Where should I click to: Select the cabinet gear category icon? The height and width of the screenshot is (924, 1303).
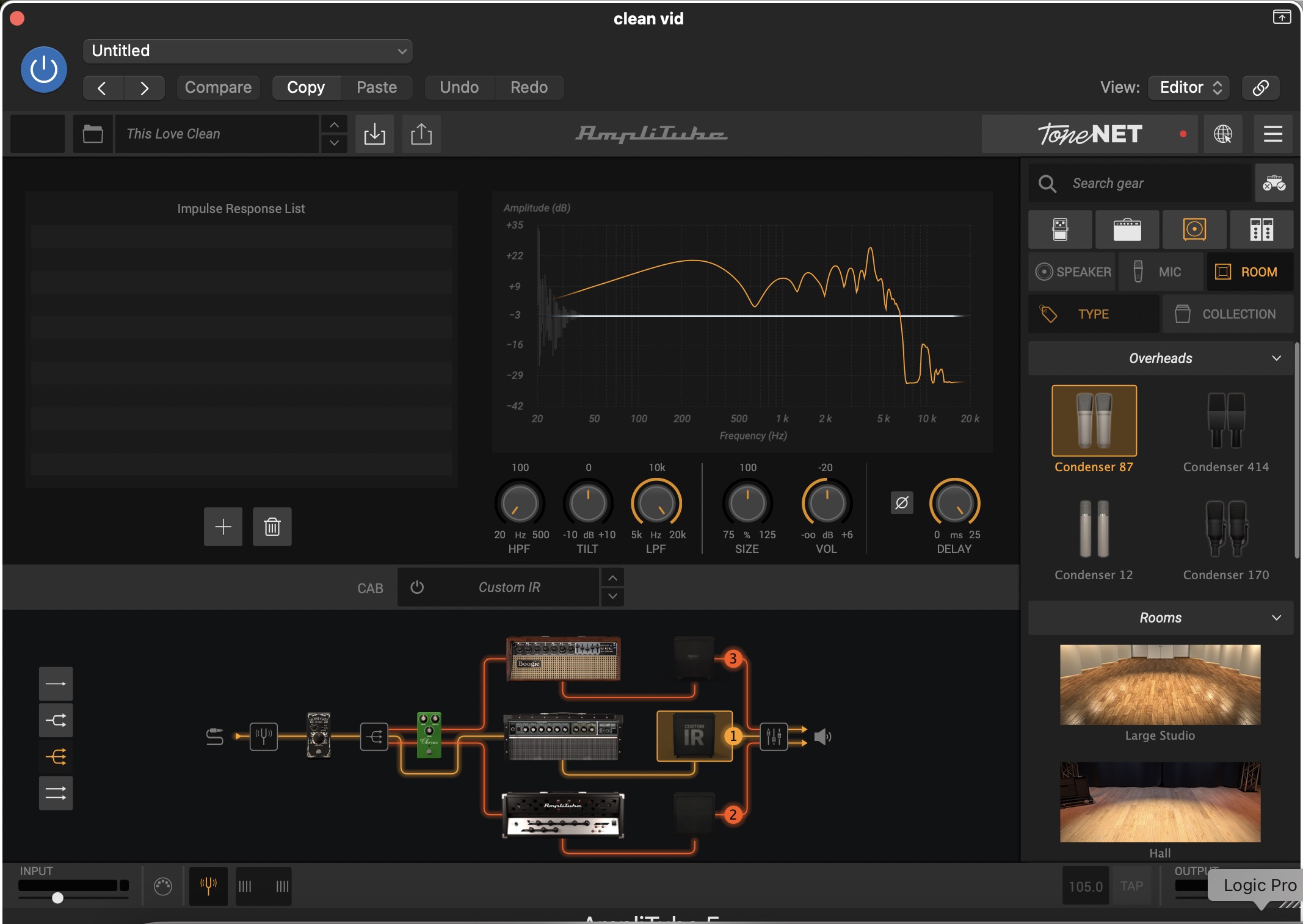point(1194,229)
